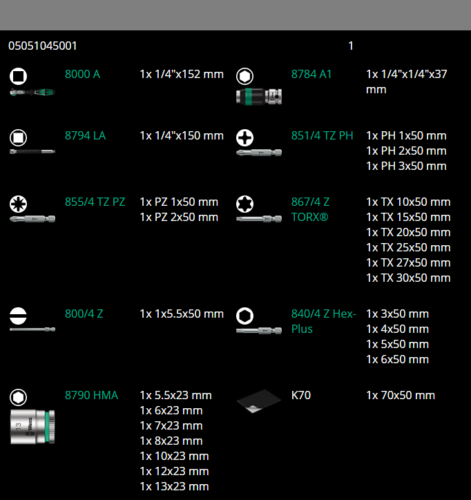Select the Pozidriv star icon
471x500 pixels.
tap(18, 204)
